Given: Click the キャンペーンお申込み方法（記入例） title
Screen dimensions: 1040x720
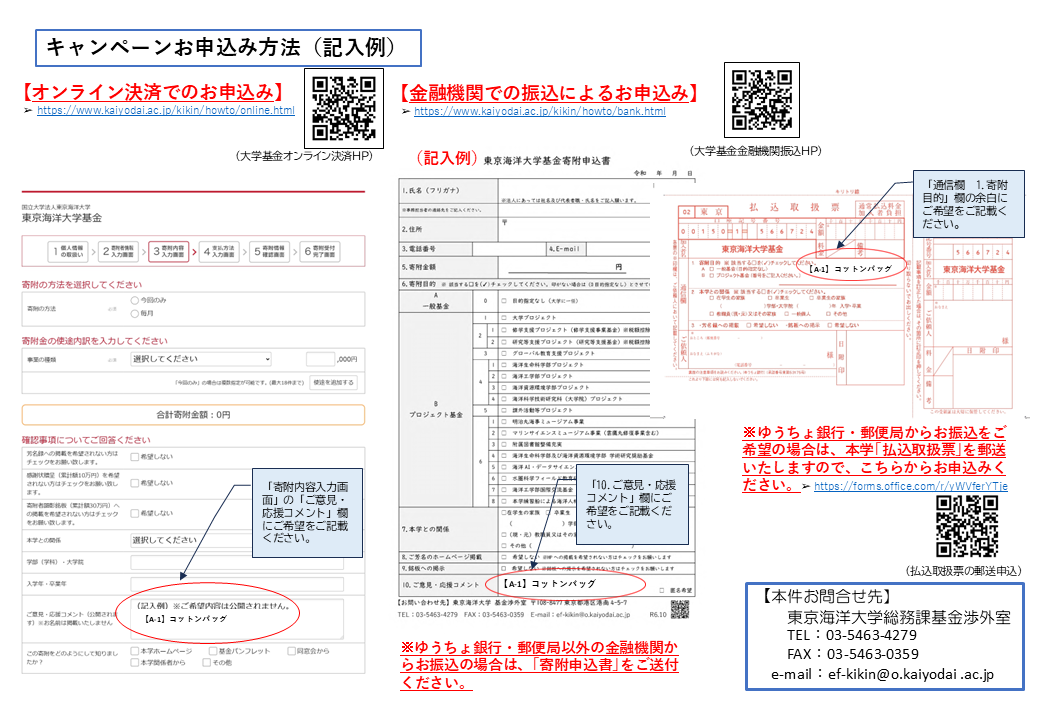Looking at the screenshot, I should 228,48.
